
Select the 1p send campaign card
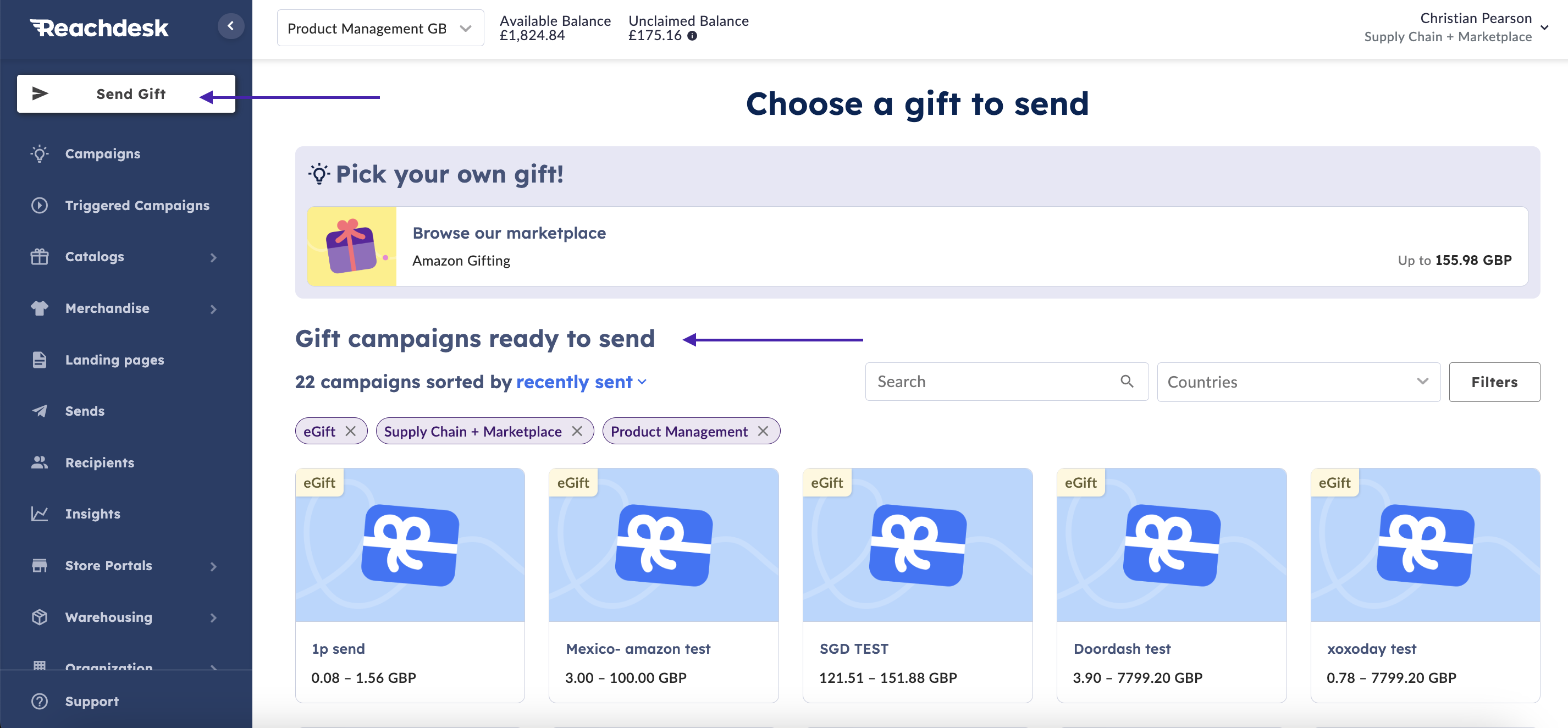tap(410, 585)
